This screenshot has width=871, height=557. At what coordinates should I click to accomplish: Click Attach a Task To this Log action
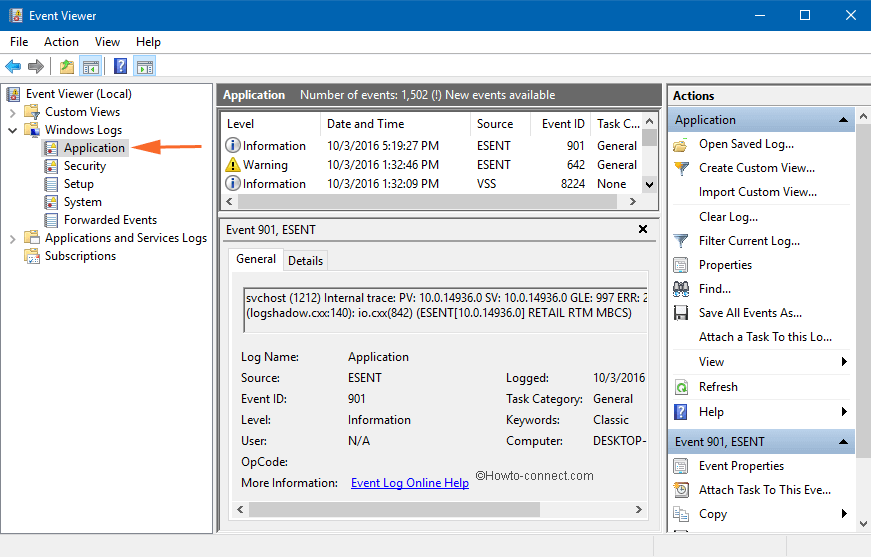[765, 337]
